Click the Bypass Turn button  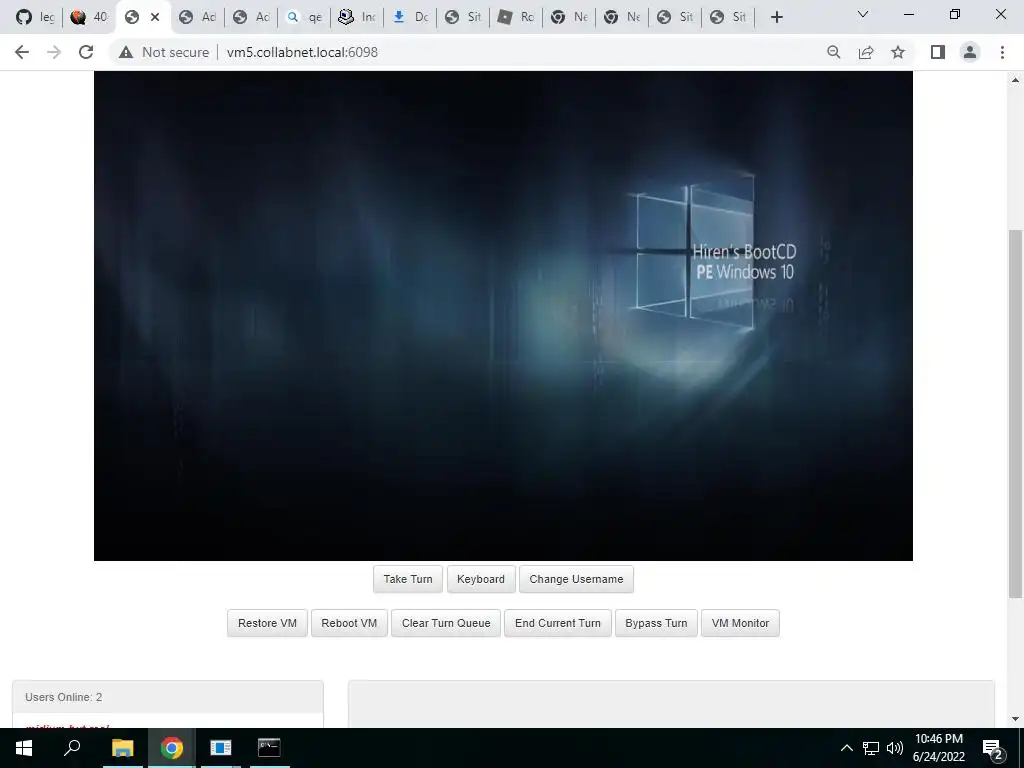(656, 623)
